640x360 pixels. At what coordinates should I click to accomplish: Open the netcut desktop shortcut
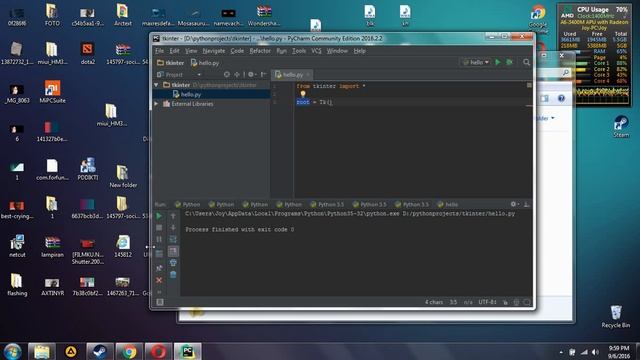[17, 246]
